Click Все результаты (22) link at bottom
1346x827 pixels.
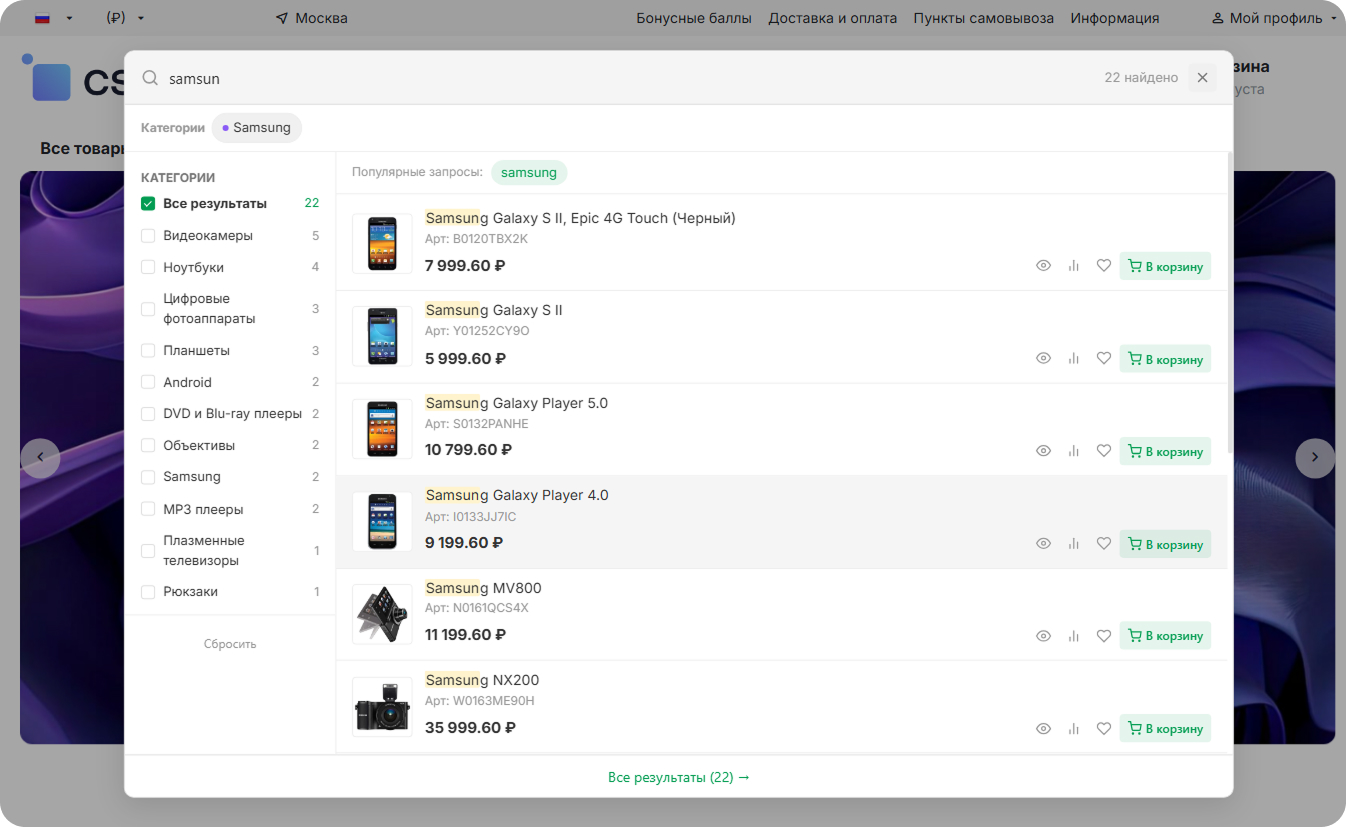(678, 777)
